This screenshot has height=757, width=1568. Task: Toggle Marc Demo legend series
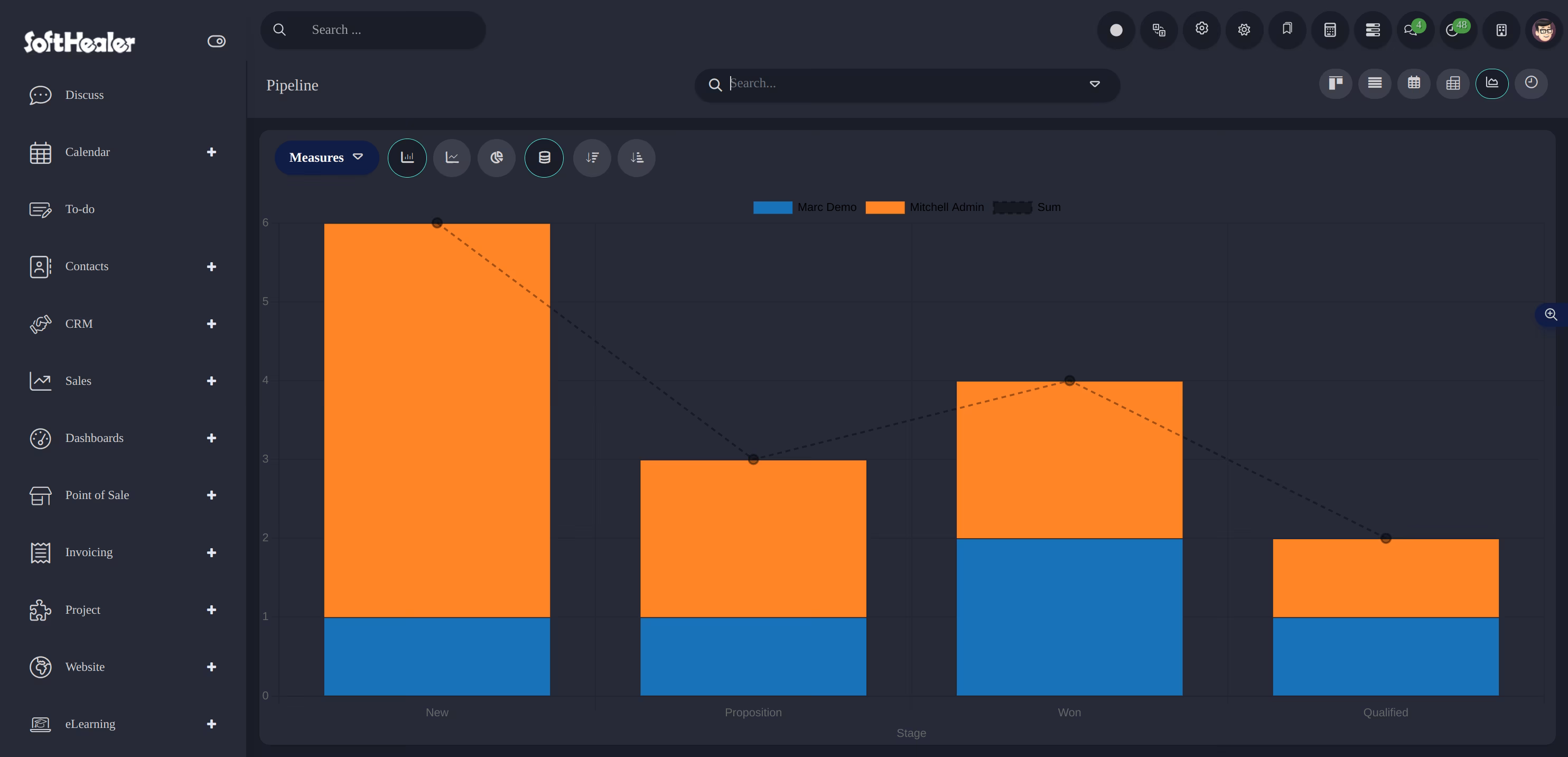point(805,207)
